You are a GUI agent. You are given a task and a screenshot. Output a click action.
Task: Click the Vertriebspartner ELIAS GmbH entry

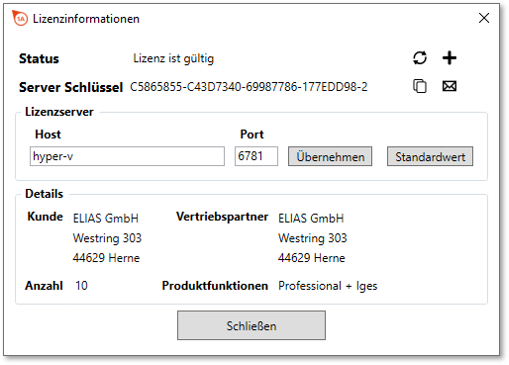point(311,218)
